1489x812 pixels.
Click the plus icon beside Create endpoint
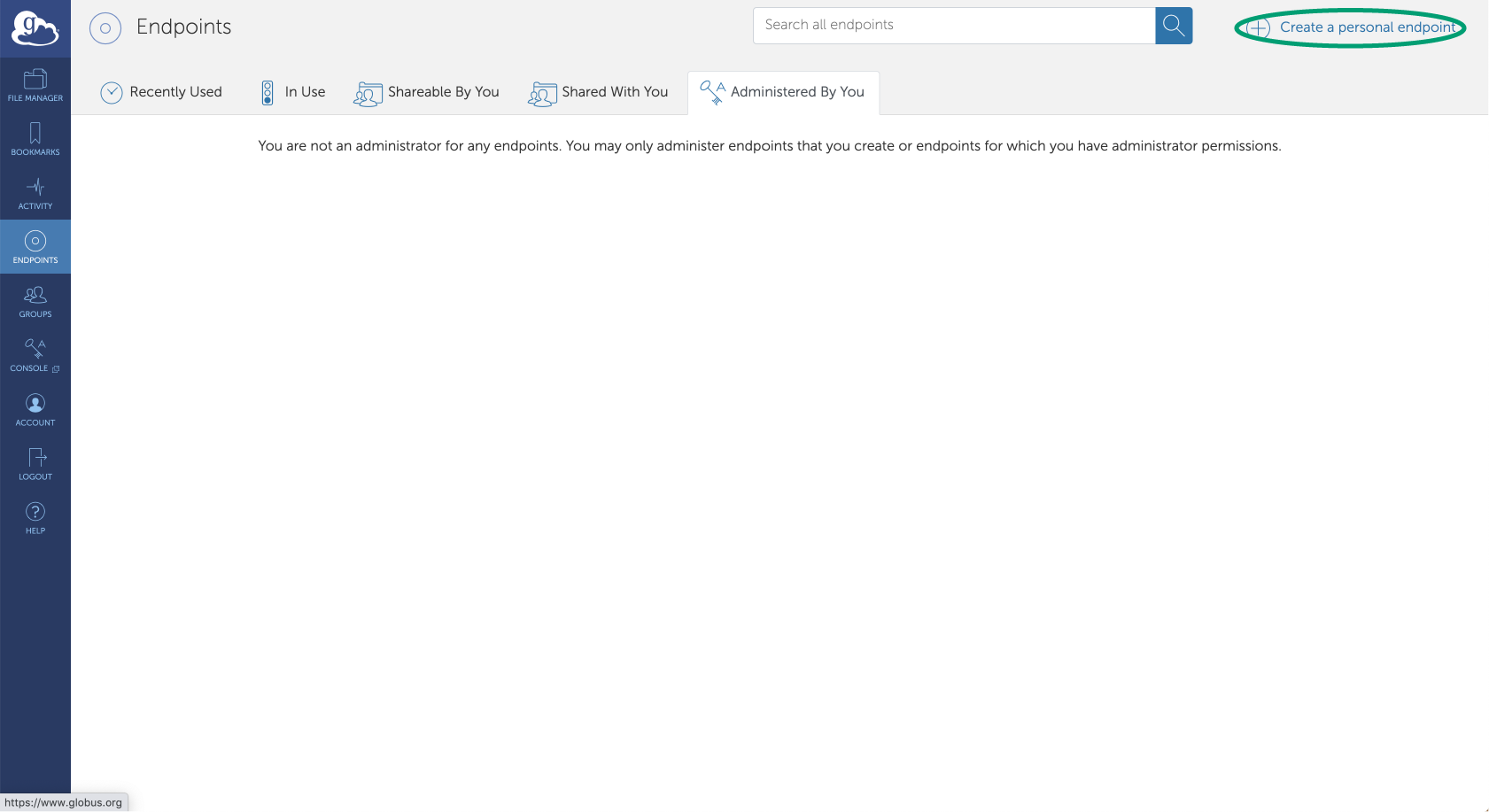click(x=1258, y=28)
